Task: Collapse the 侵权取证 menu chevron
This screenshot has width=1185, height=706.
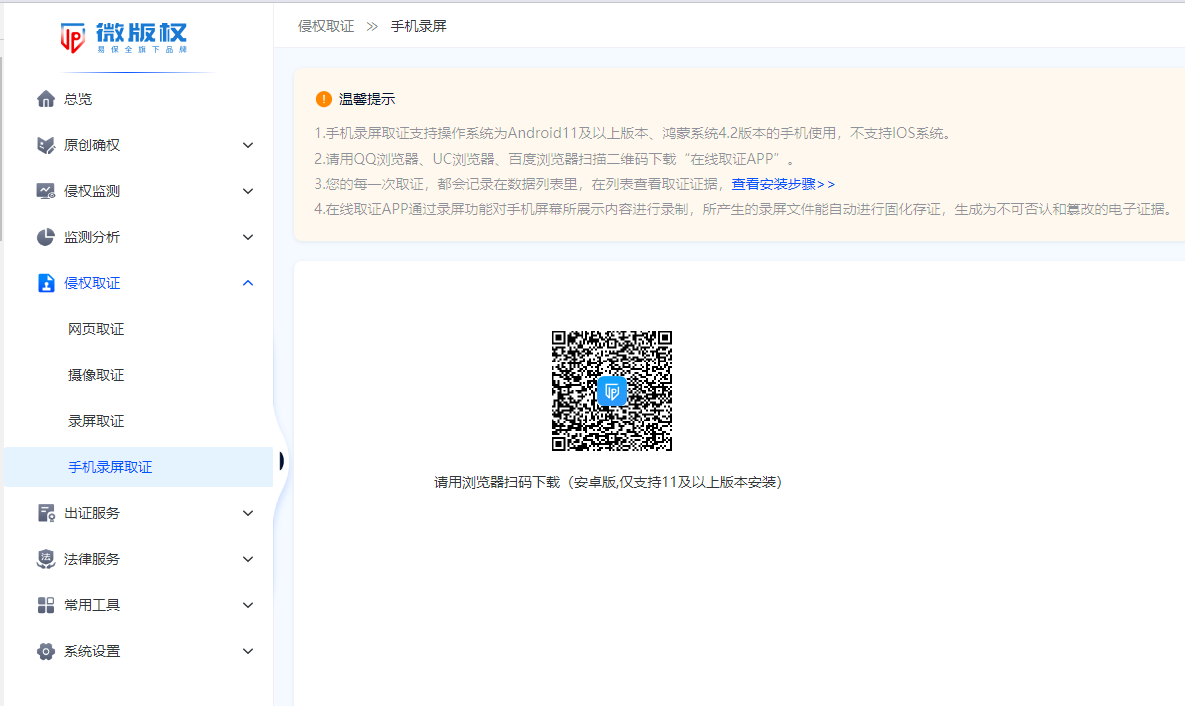Action: [x=248, y=283]
